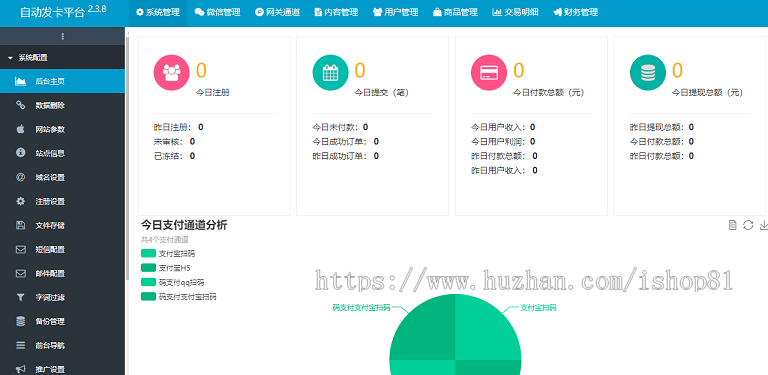Image resolution: width=768 pixels, height=375 pixels.
Task: Click the three-dot sidebar toggle
Action: [62, 36]
